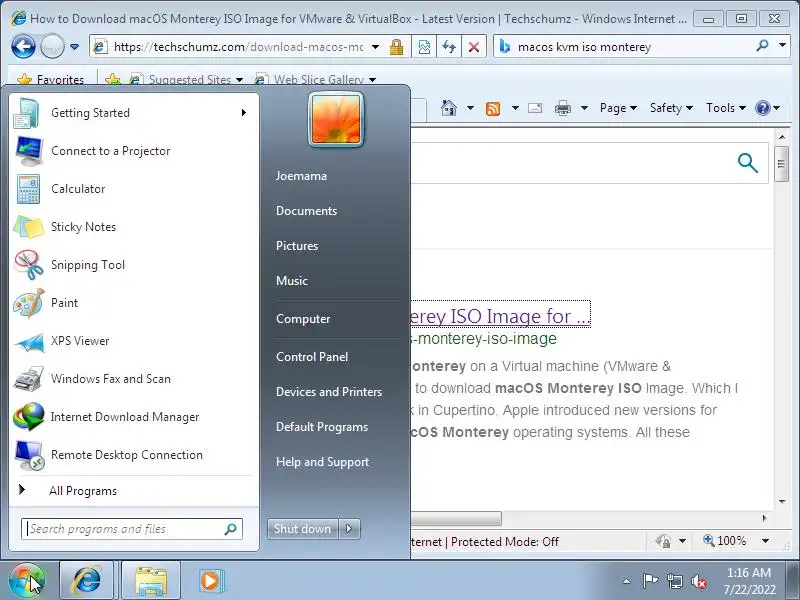
Task: Click the Start menu search magnifier icon
Action: click(231, 529)
